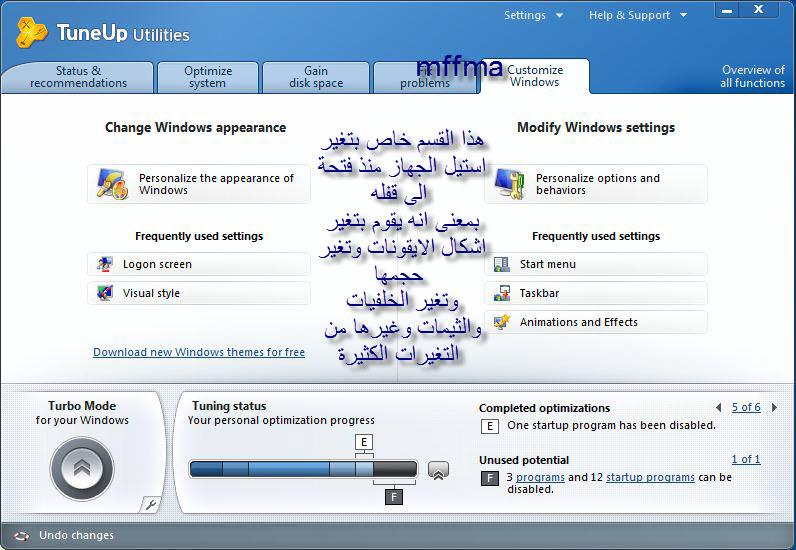Open the 1 of 1 link

[746, 459]
